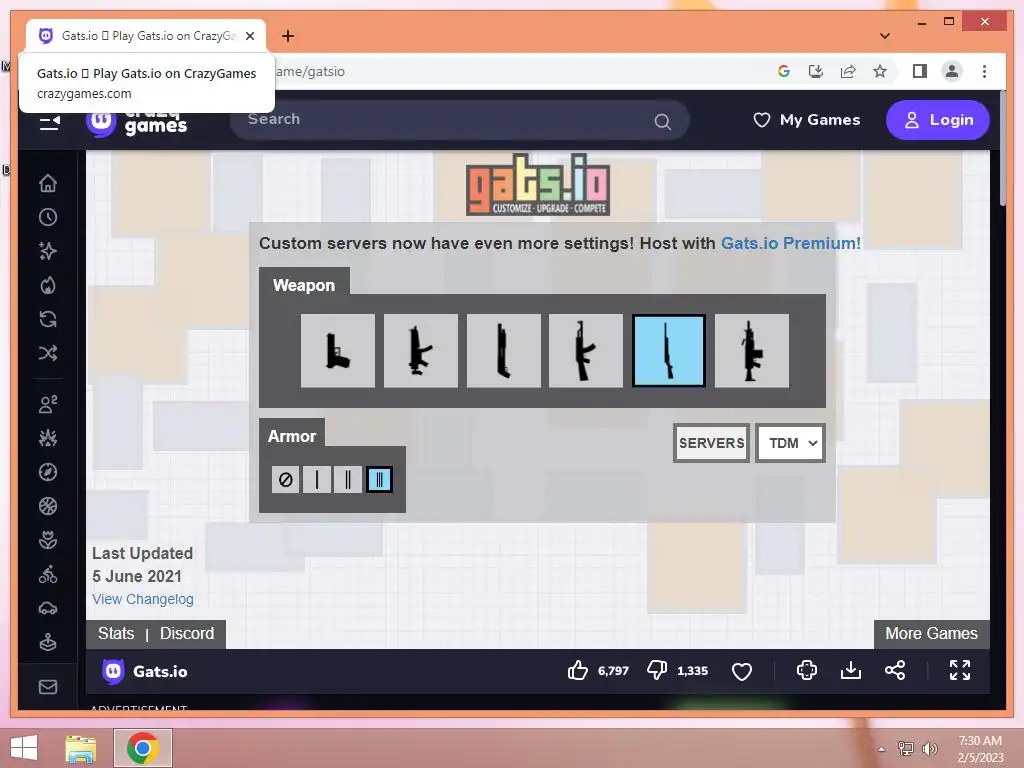
Task: Click the SERVERS button
Action: [x=711, y=443]
